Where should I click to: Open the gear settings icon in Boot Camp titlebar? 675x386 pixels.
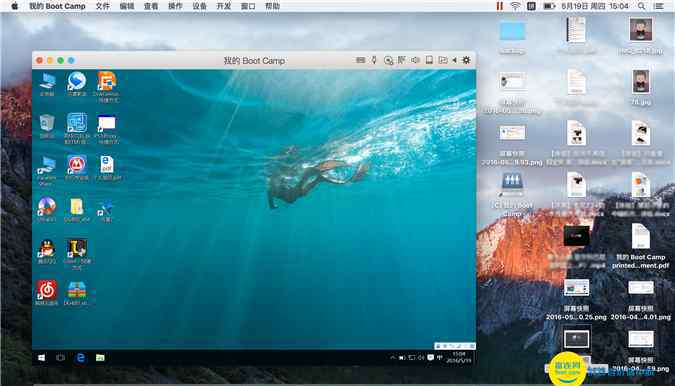(466, 61)
